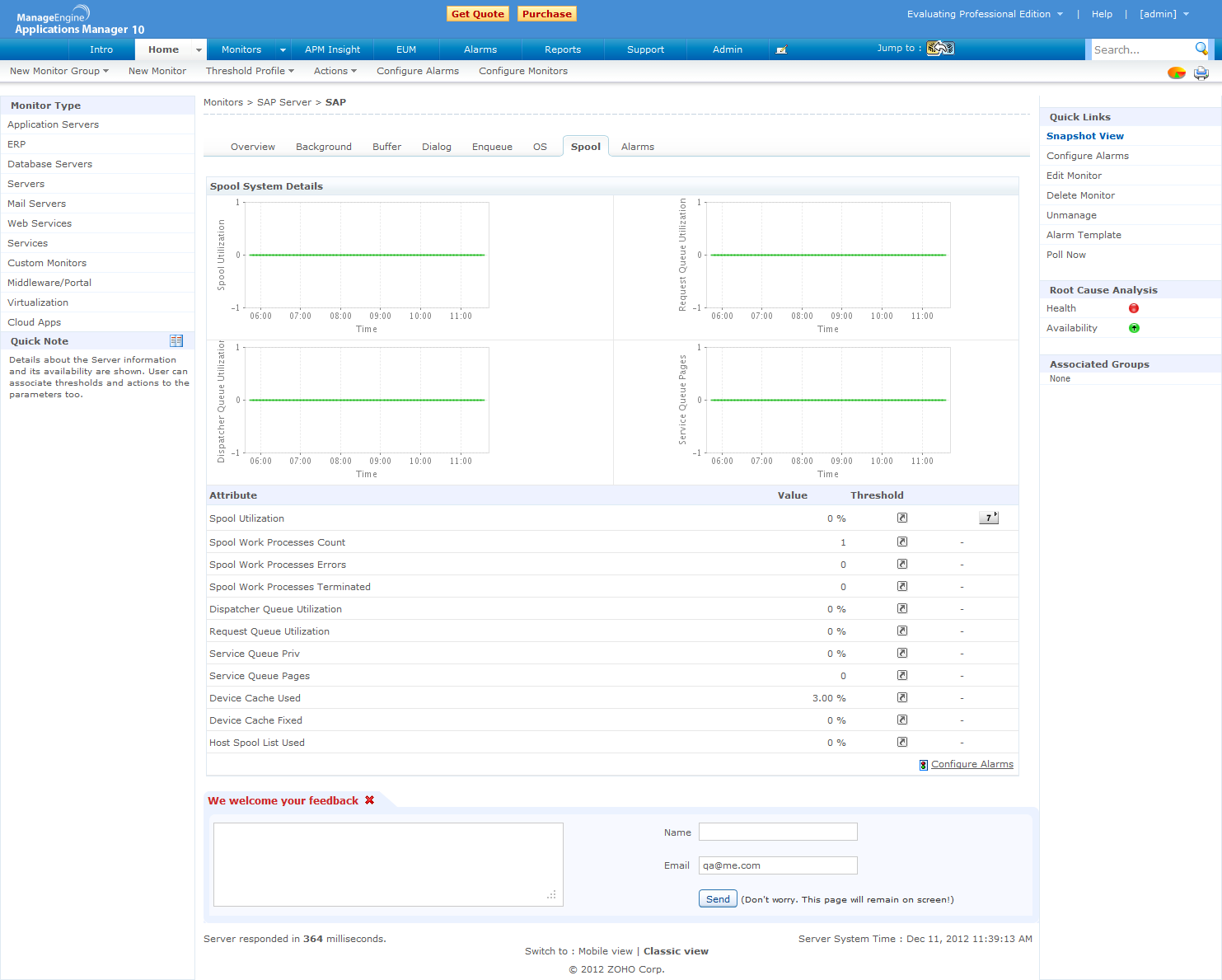The image size is (1222, 980).
Task: Click the search magnifier icon
Action: point(1201,49)
